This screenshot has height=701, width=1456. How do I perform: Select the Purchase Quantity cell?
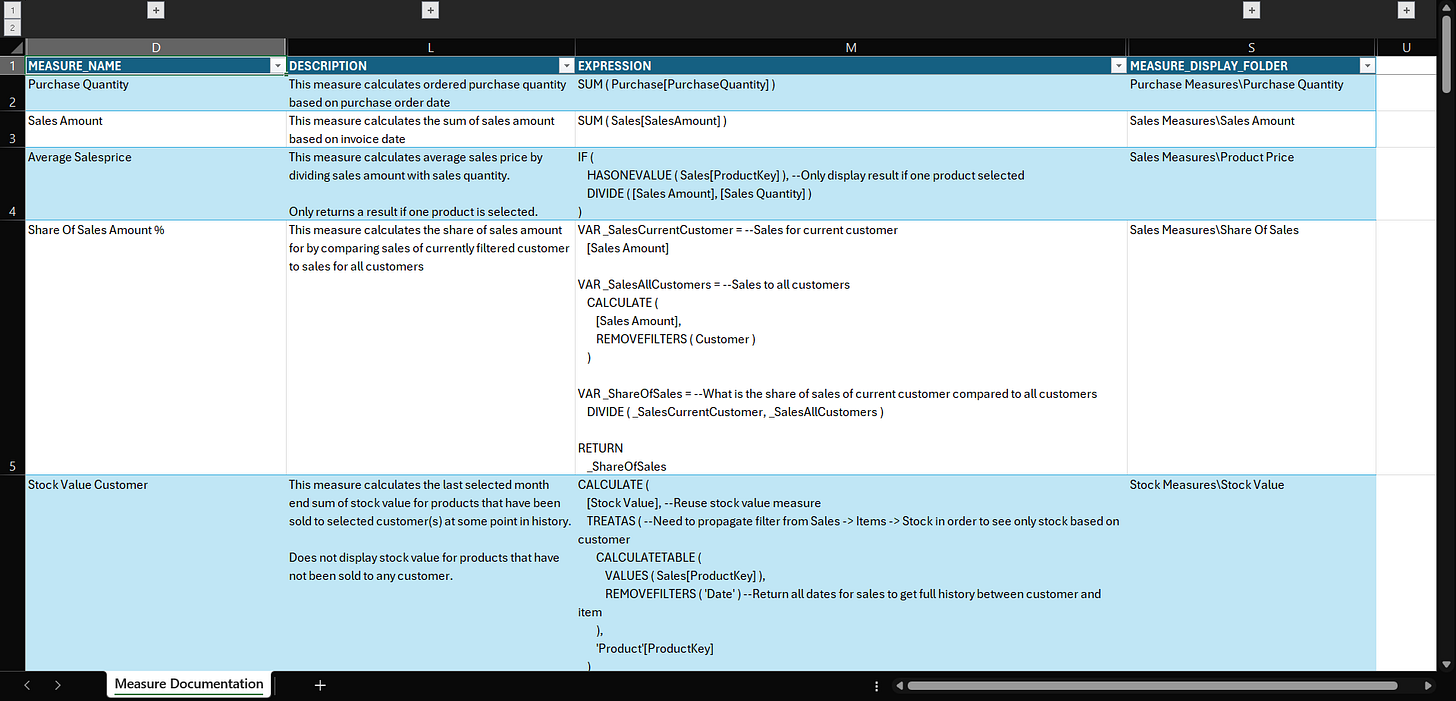pyautogui.click(x=156, y=93)
